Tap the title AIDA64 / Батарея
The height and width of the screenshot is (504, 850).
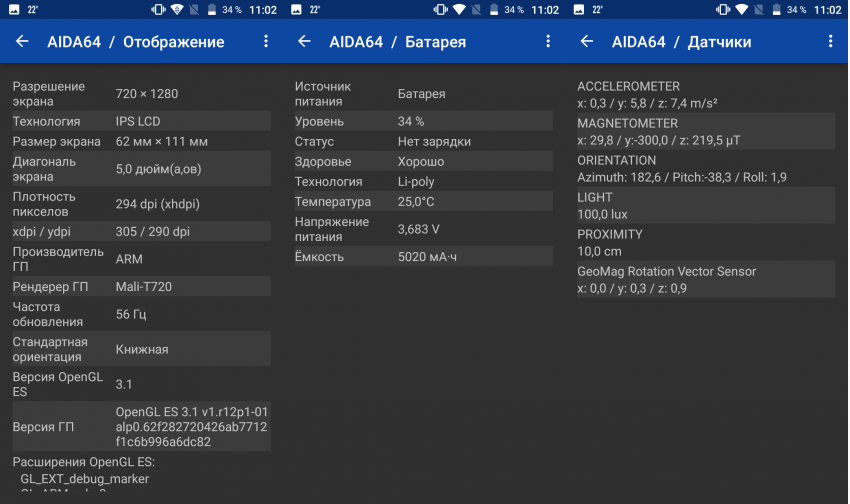click(397, 42)
